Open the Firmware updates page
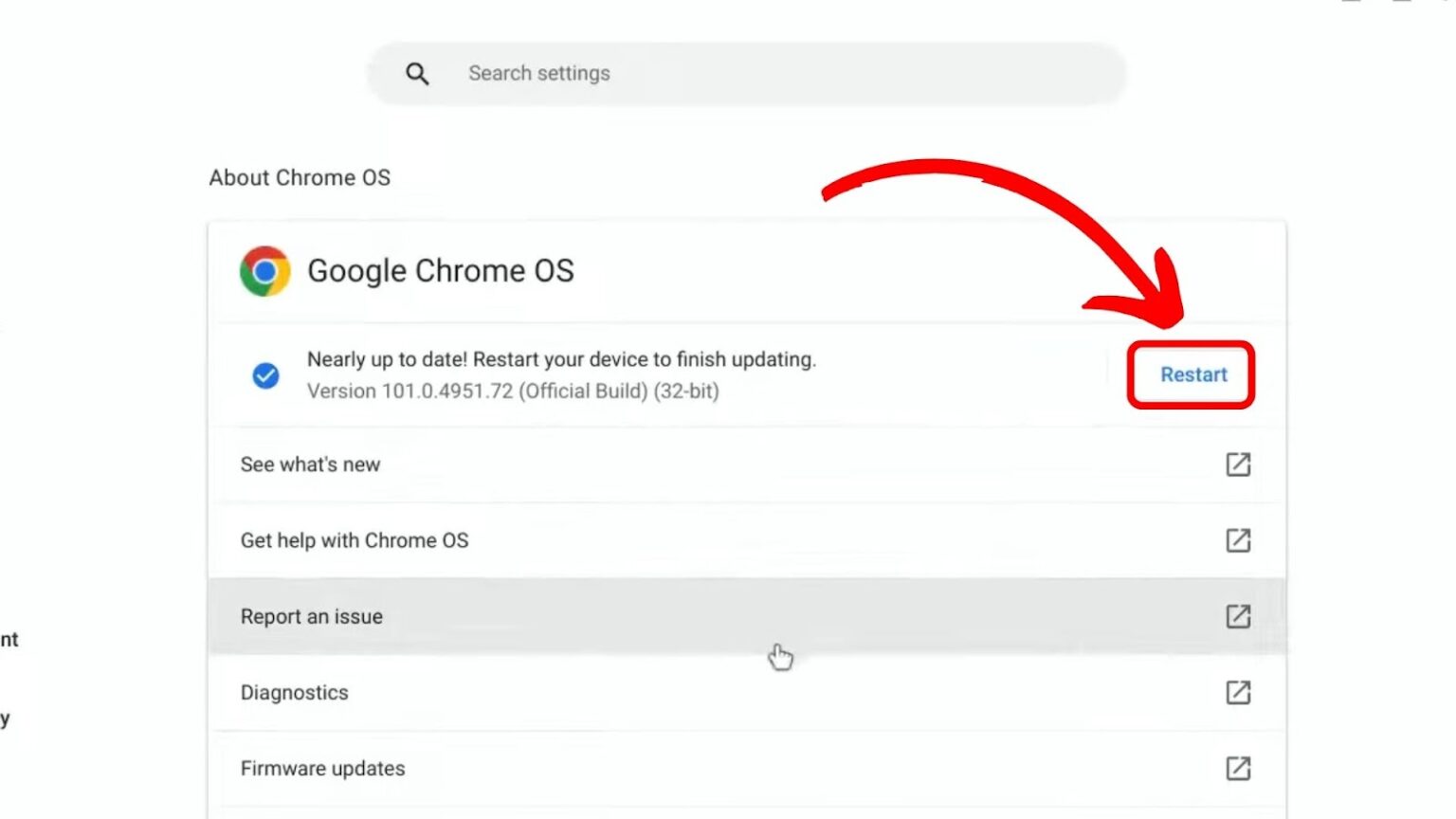 (x=322, y=769)
